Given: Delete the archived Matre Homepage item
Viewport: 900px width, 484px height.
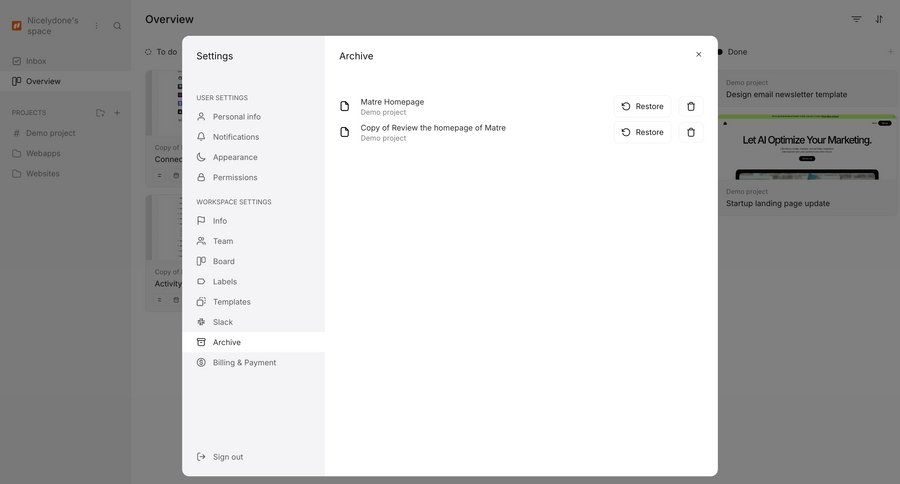Looking at the screenshot, I should [x=691, y=106].
